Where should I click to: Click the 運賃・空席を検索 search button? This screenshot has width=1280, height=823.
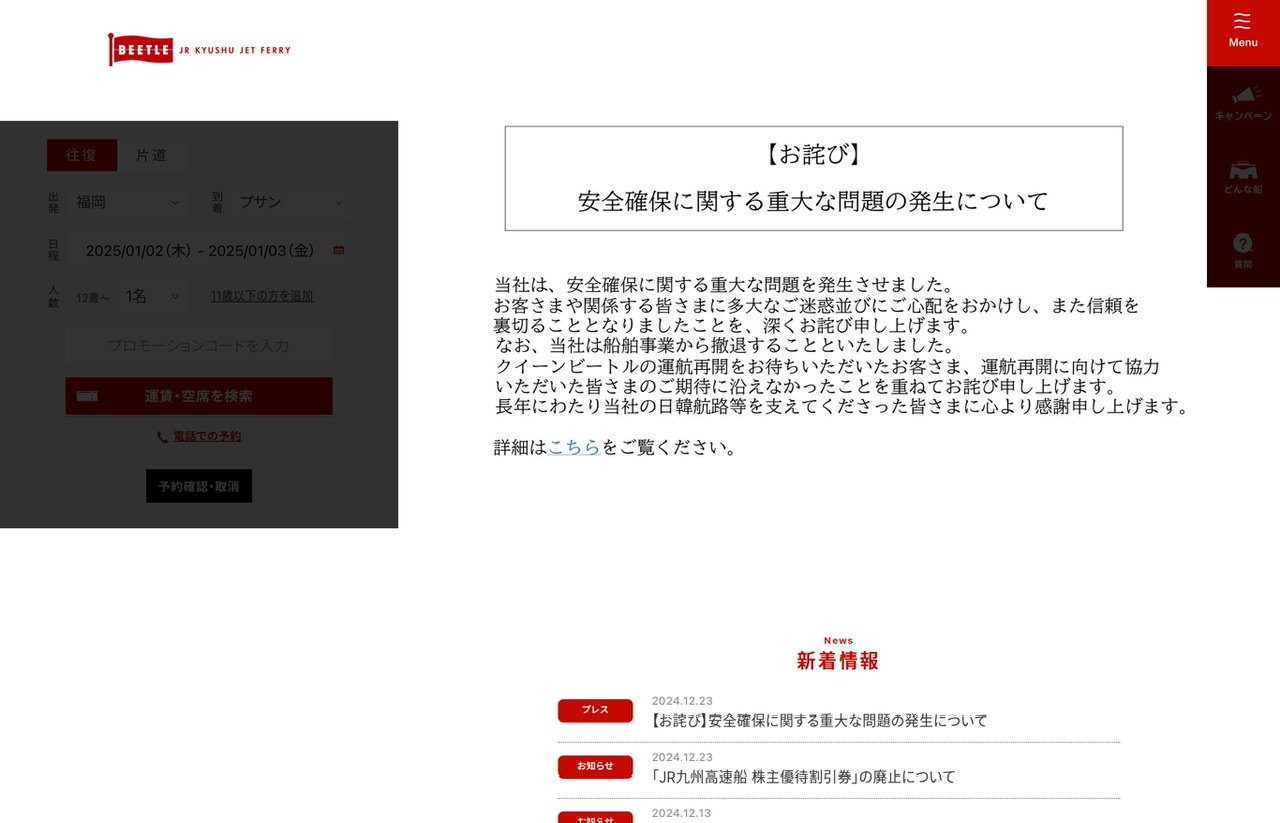(199, 396)
